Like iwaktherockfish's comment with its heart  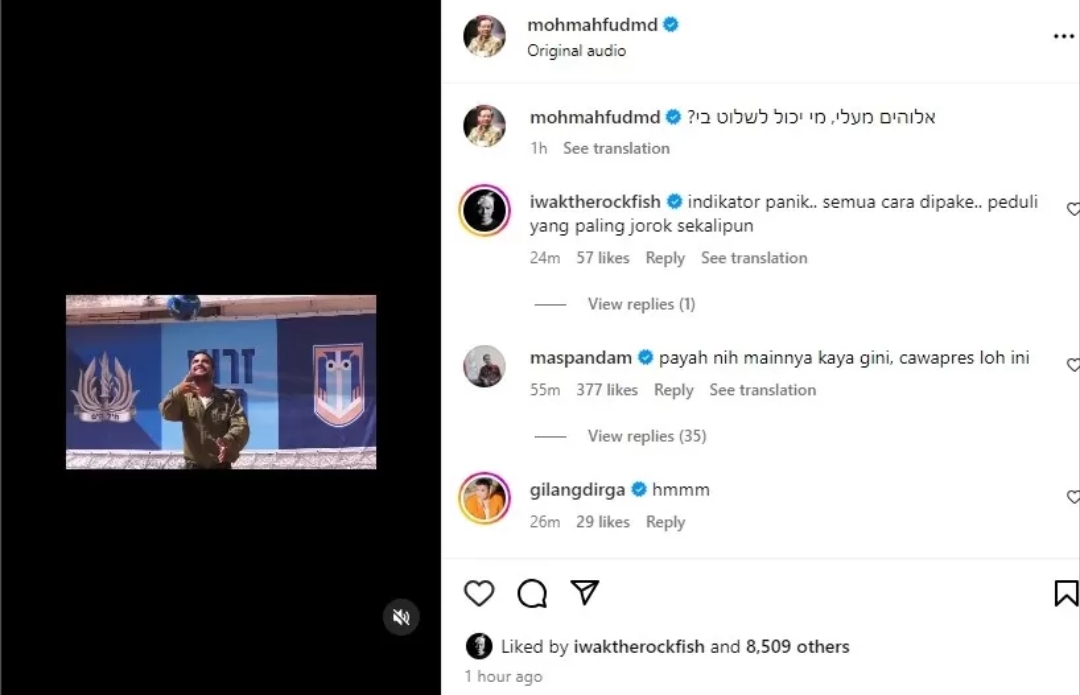tap(1072, 209)
